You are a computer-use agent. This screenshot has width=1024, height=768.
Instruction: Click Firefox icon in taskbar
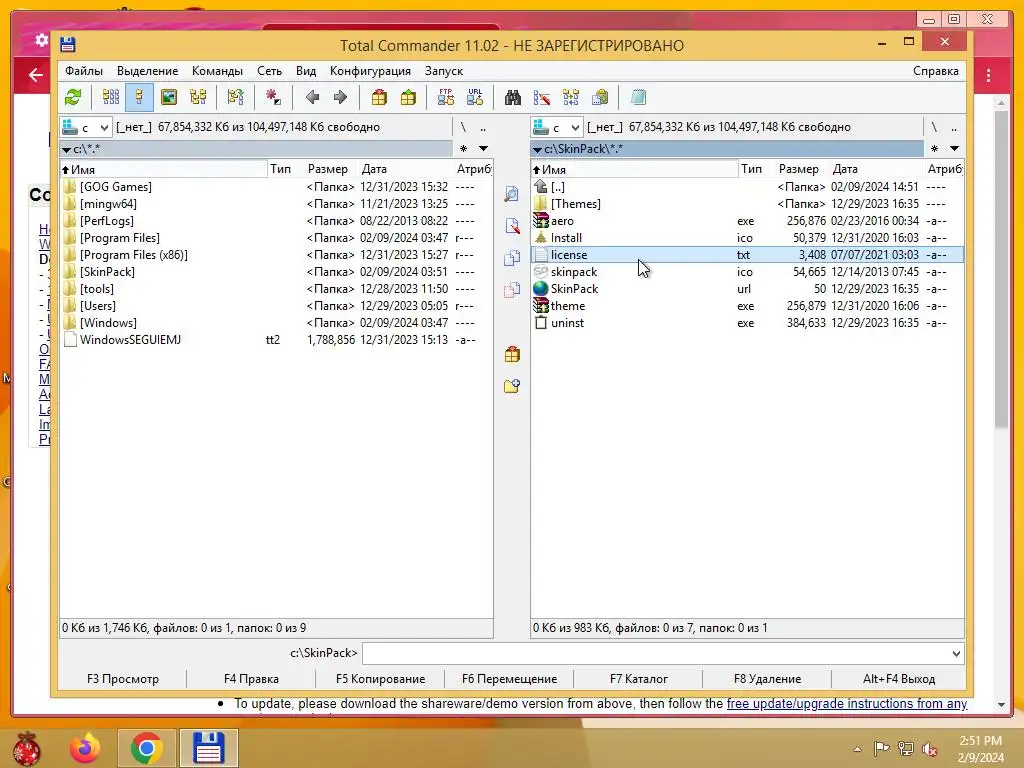[86, 748]
